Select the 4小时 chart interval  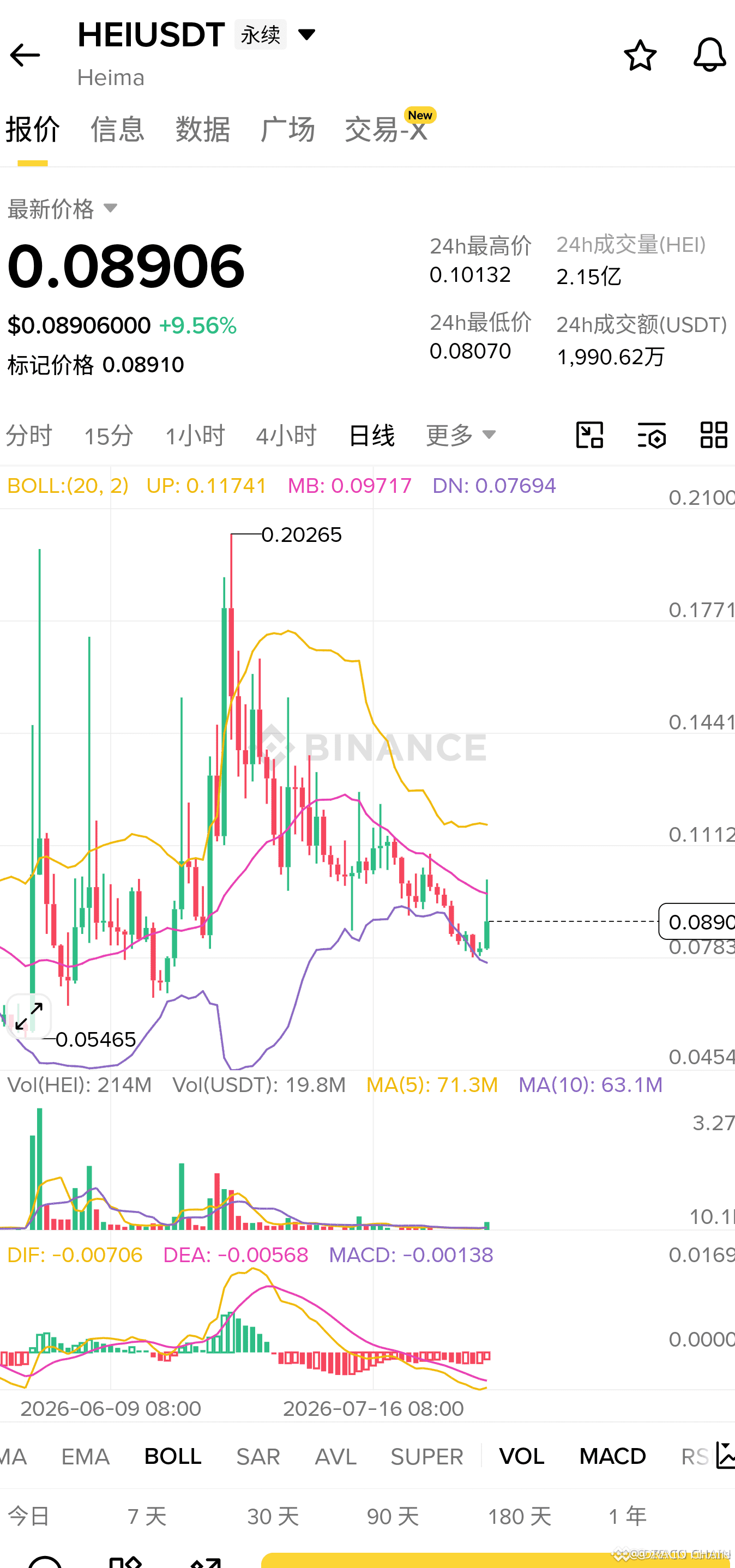(x=286, y=436)
